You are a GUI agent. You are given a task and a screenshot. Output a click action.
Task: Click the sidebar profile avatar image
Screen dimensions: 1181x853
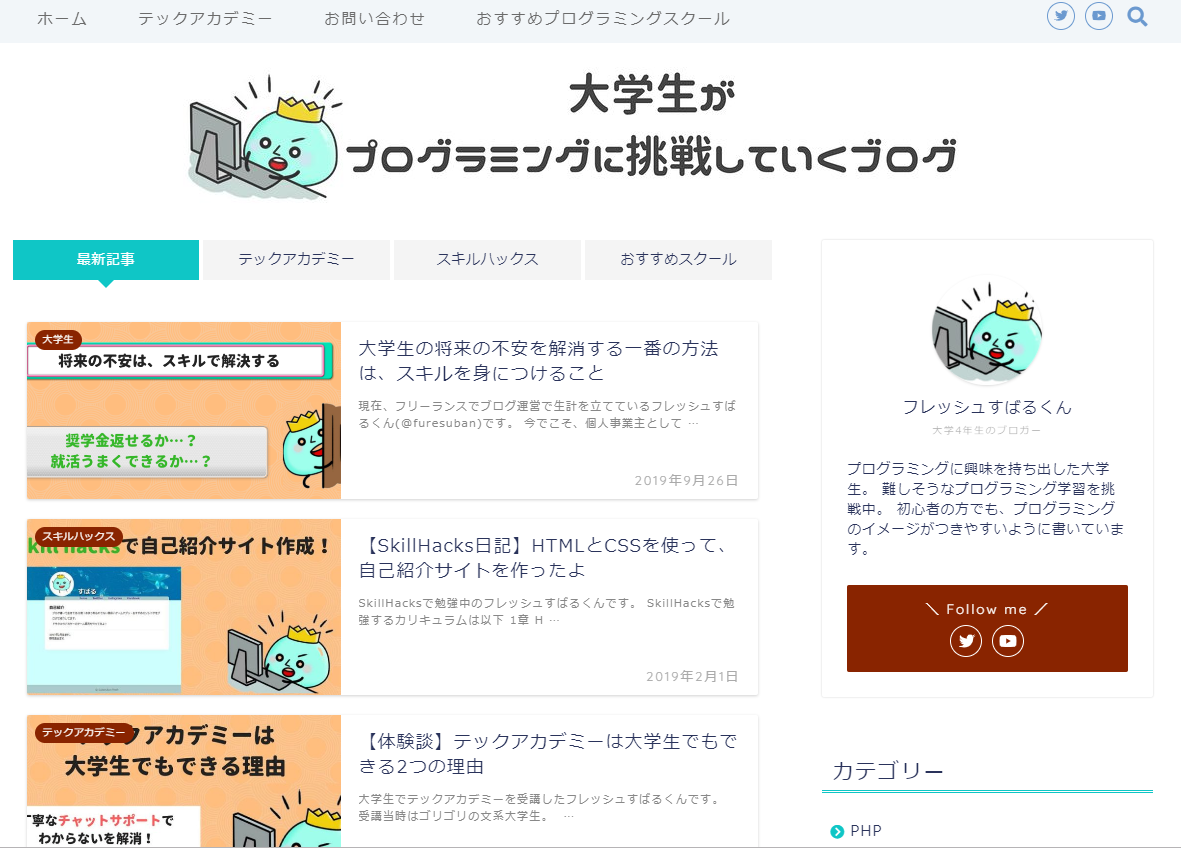tap(987, 331)
